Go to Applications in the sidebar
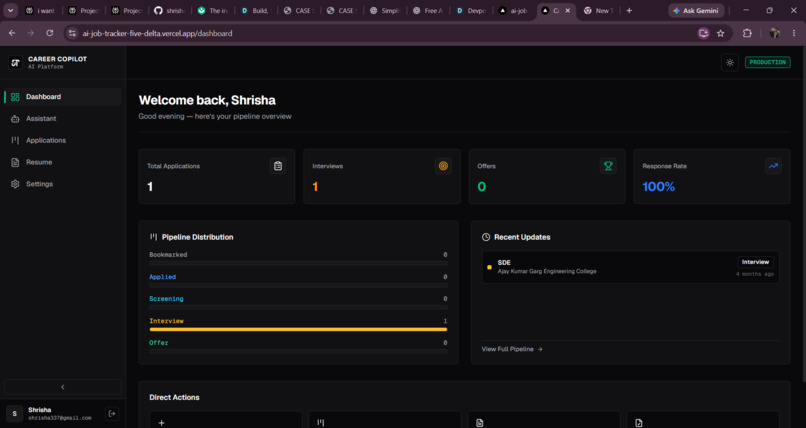806x428 pixels. 62,140
